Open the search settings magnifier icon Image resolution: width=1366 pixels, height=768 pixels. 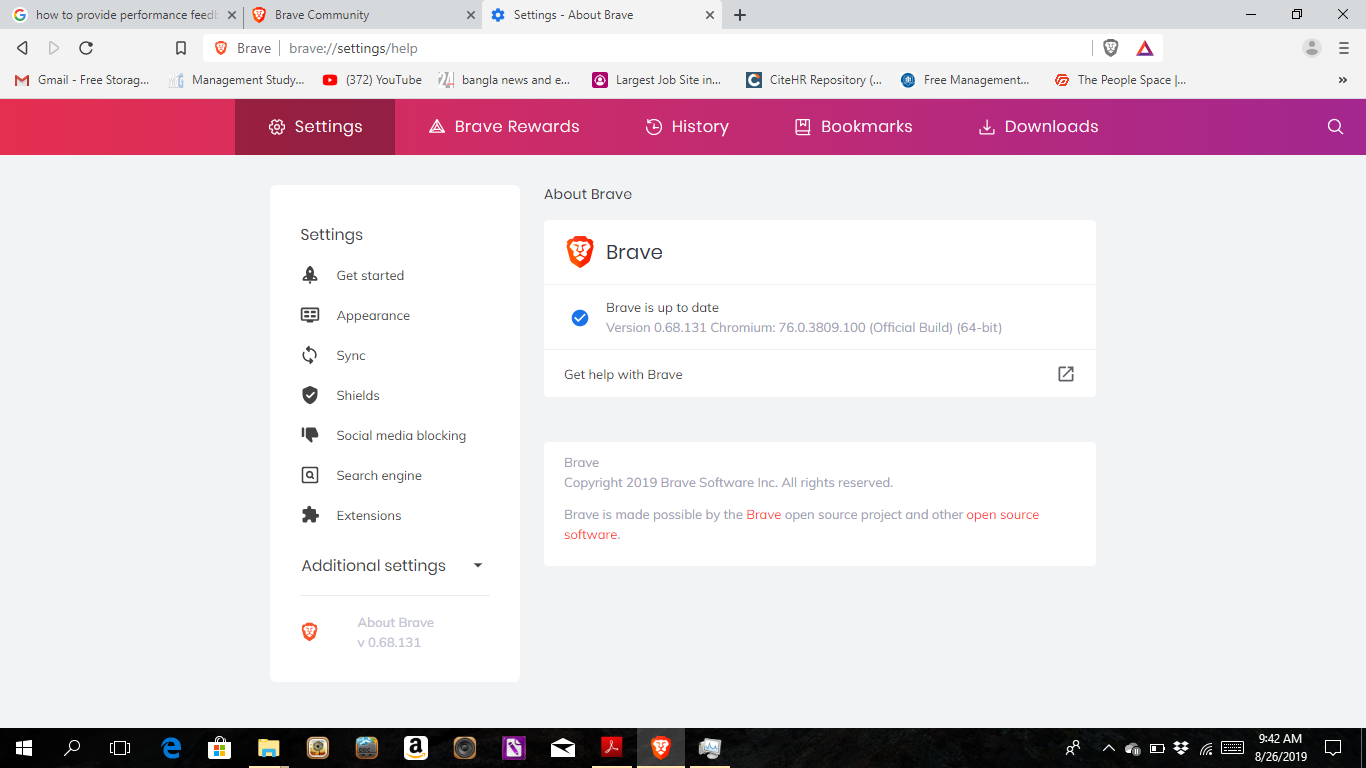point(1335,127)
